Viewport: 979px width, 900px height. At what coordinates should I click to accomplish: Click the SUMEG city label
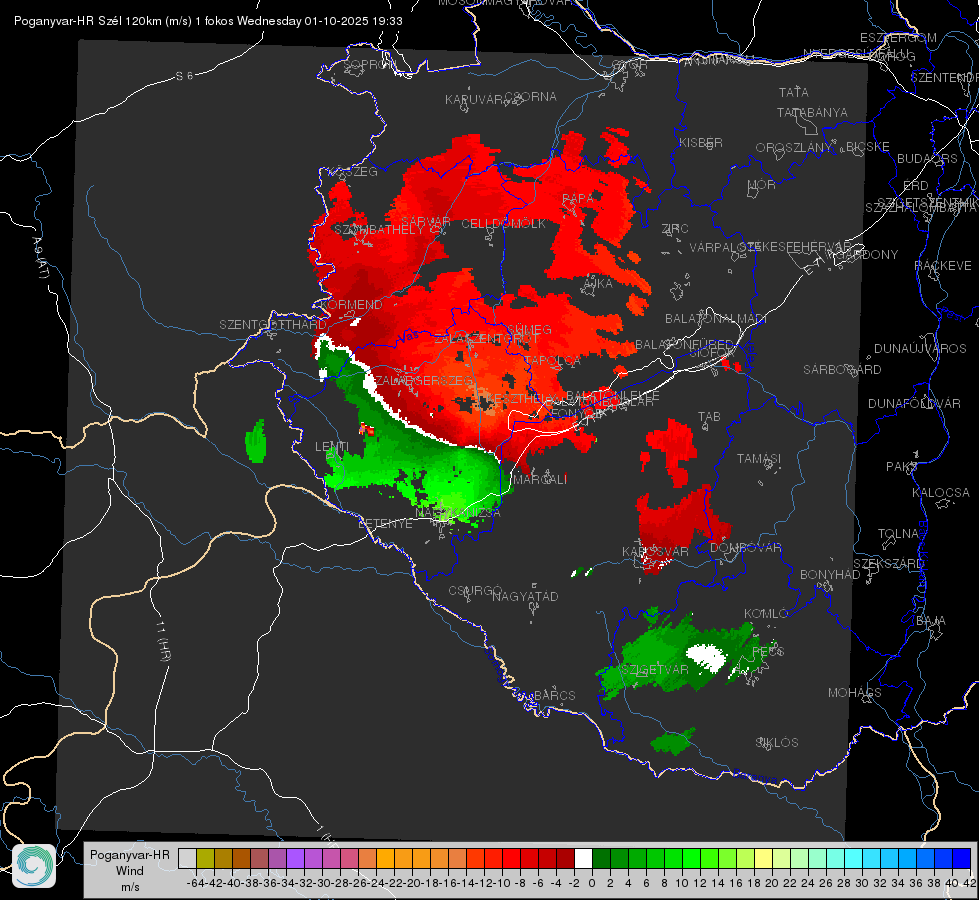tap(529, 330)
